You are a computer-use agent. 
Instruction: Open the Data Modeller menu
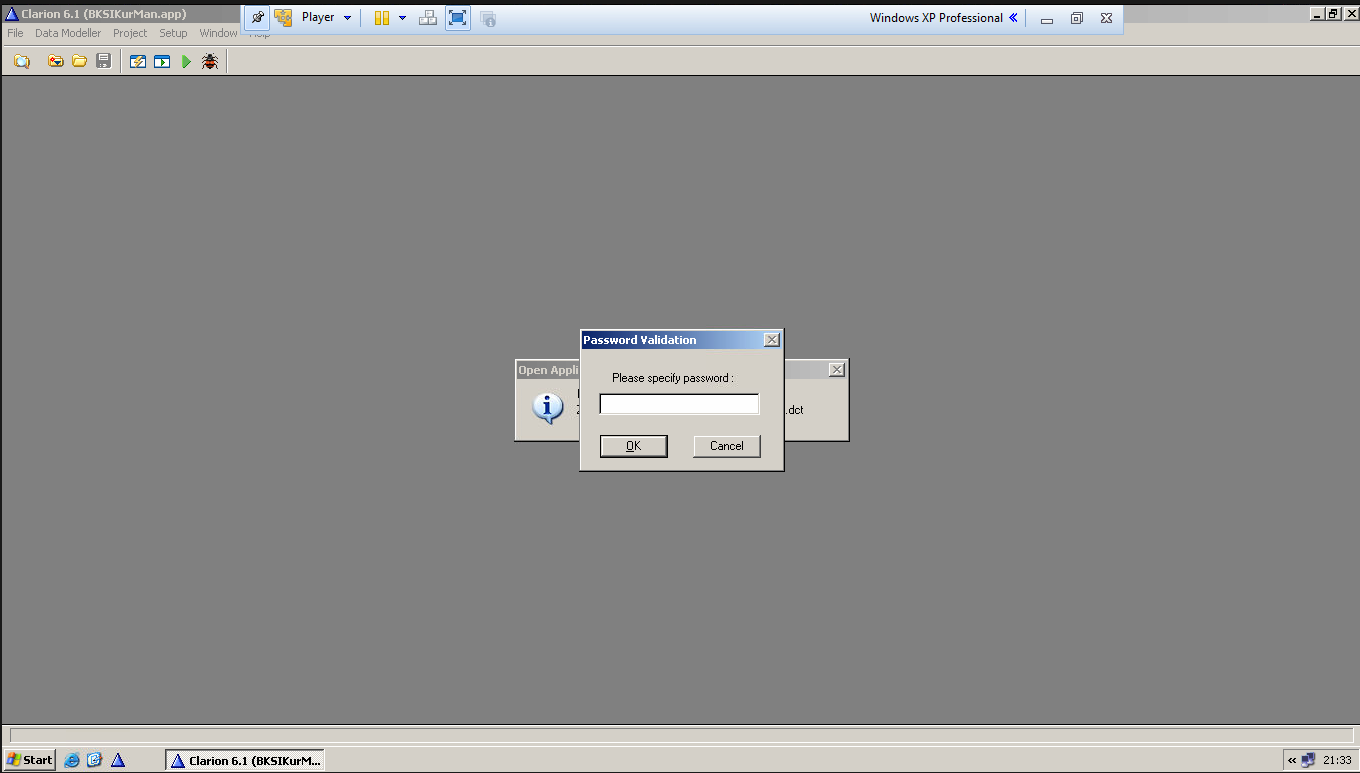(68, 33)
